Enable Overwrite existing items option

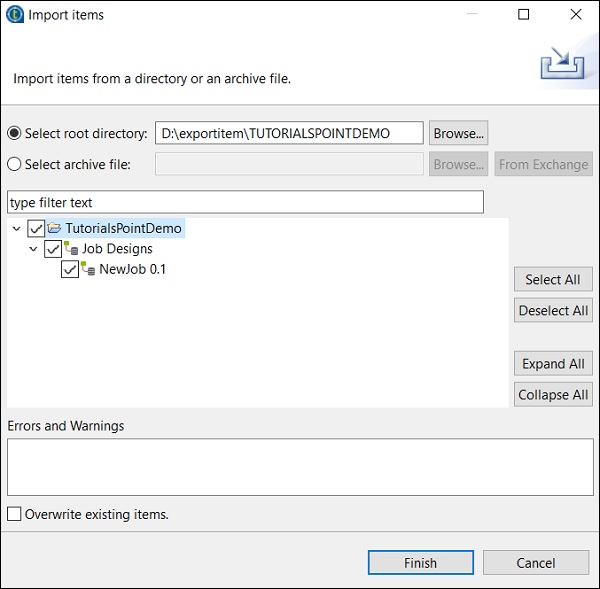15,514
